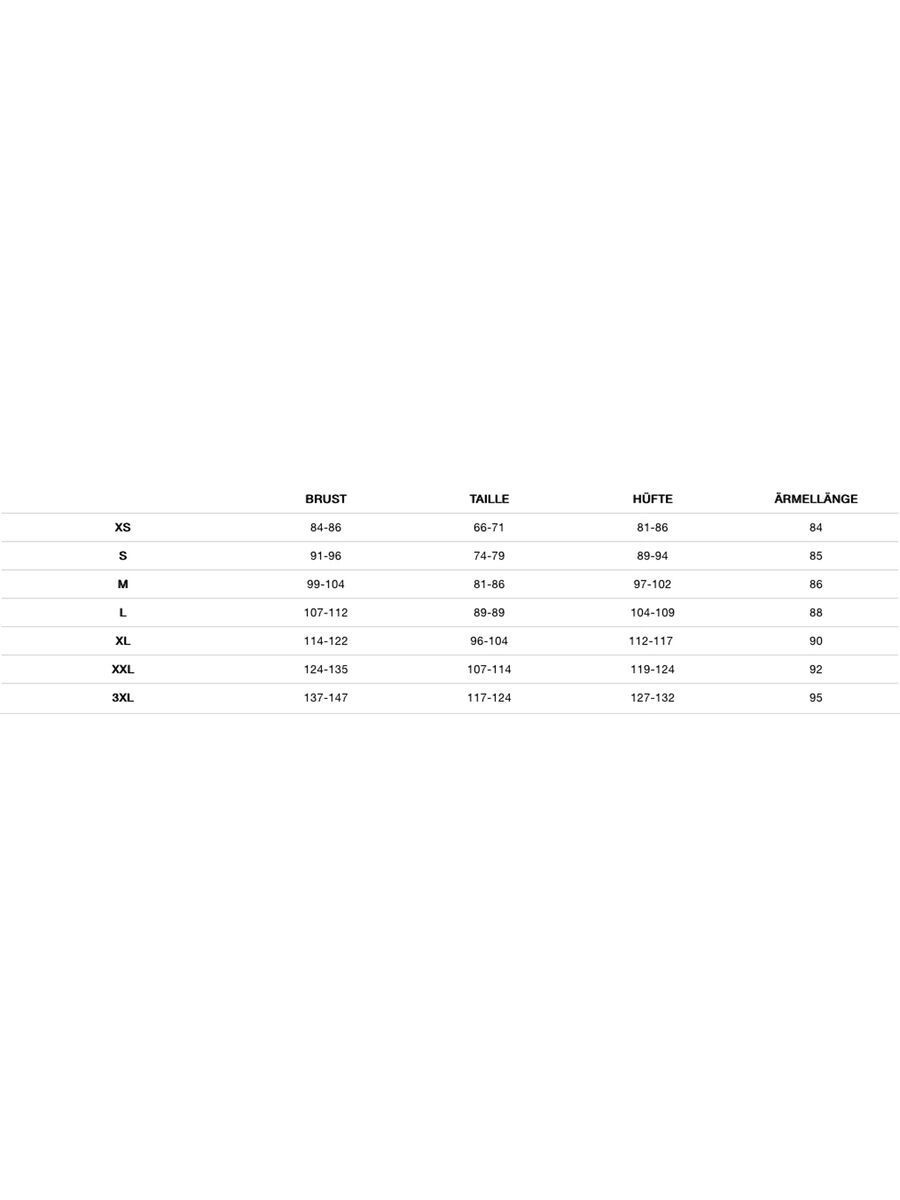Screen dimensions: 900x1200
Task: Click the XS chest value 84-86
Action: tap(326, 527)
